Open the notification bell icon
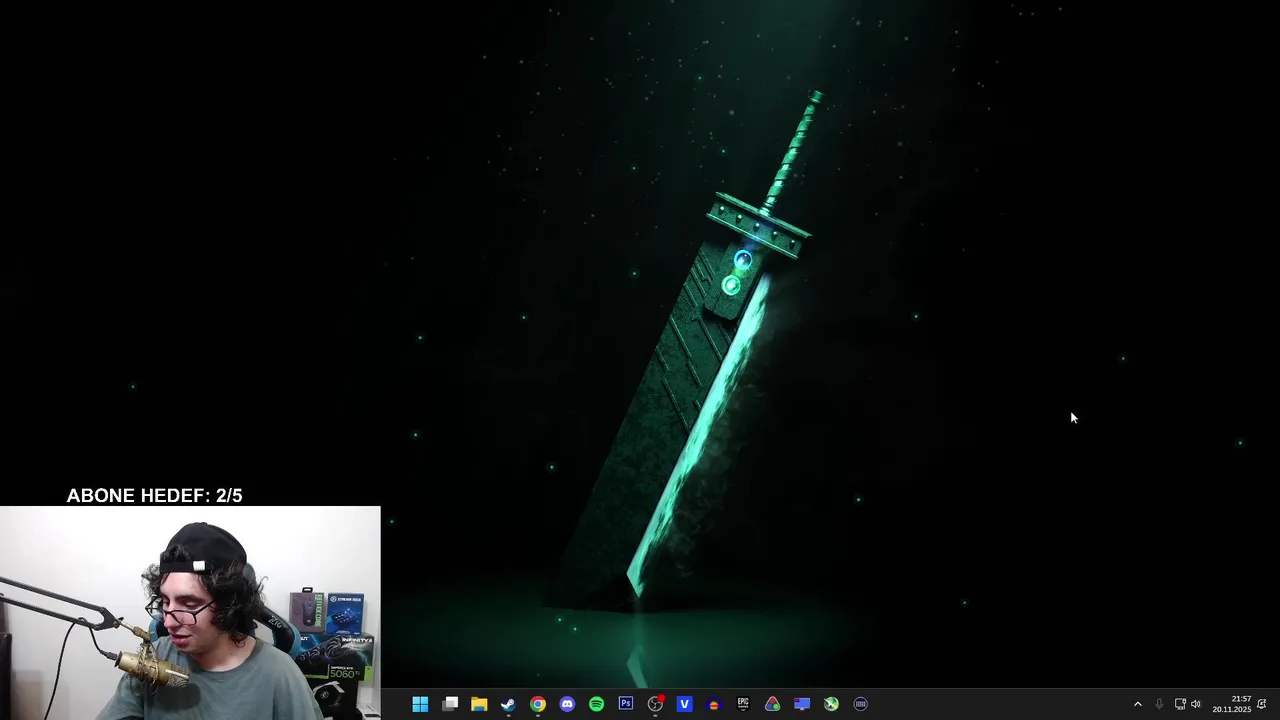The width and height of the screenshot is (1280, 720). click(x=1262, y=704)
